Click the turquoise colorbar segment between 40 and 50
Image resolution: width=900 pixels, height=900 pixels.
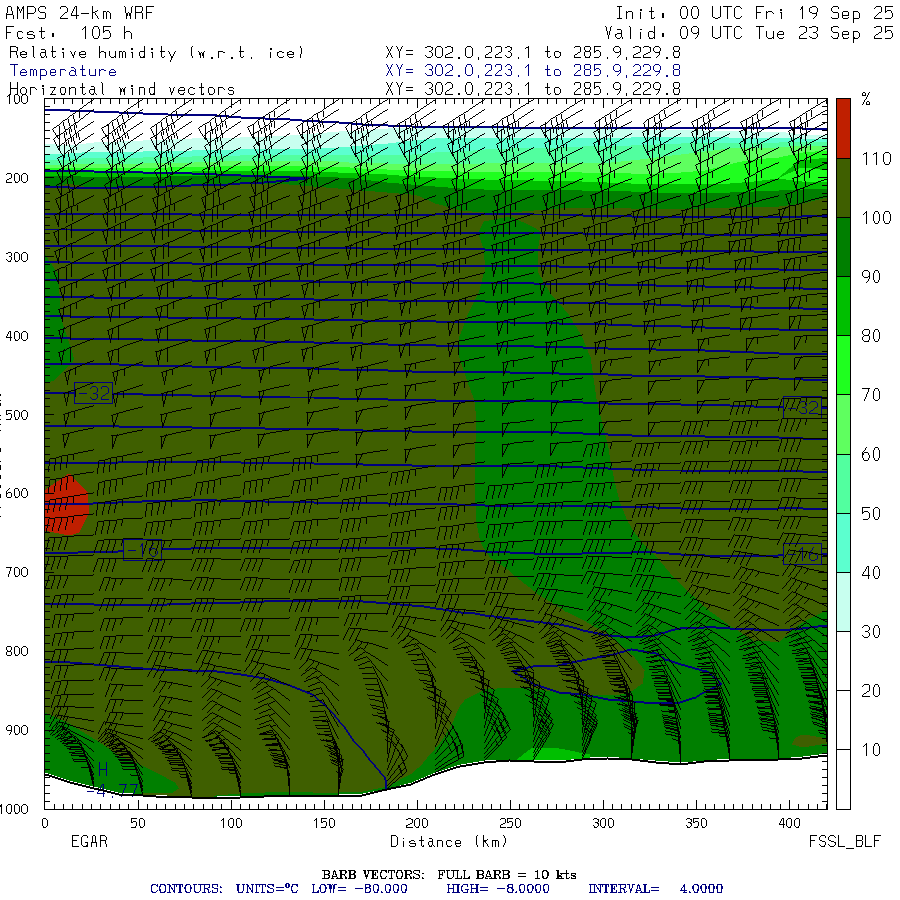tap(843, 543)
